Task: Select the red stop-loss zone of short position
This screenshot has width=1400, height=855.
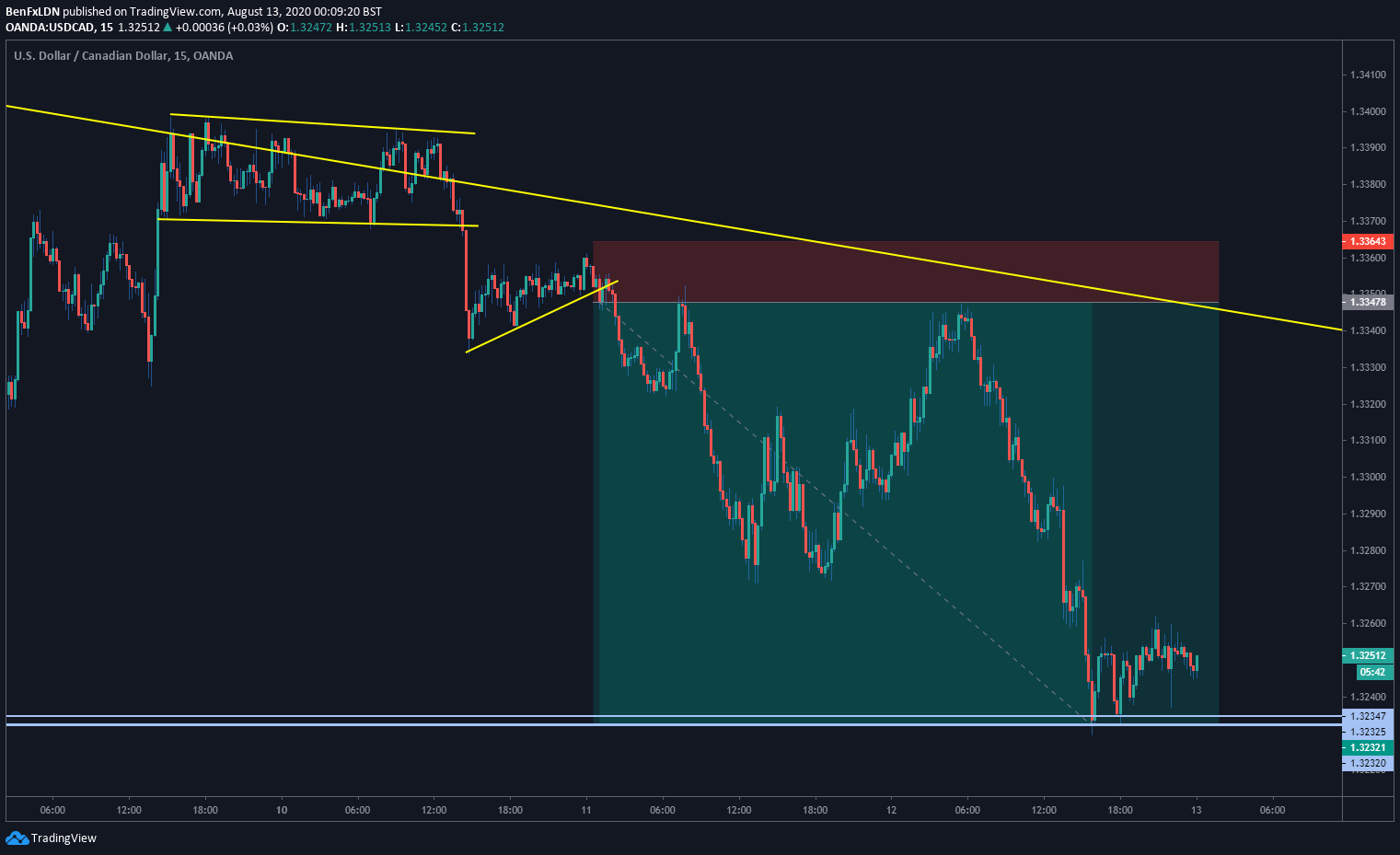Action: tap(906, 272)
